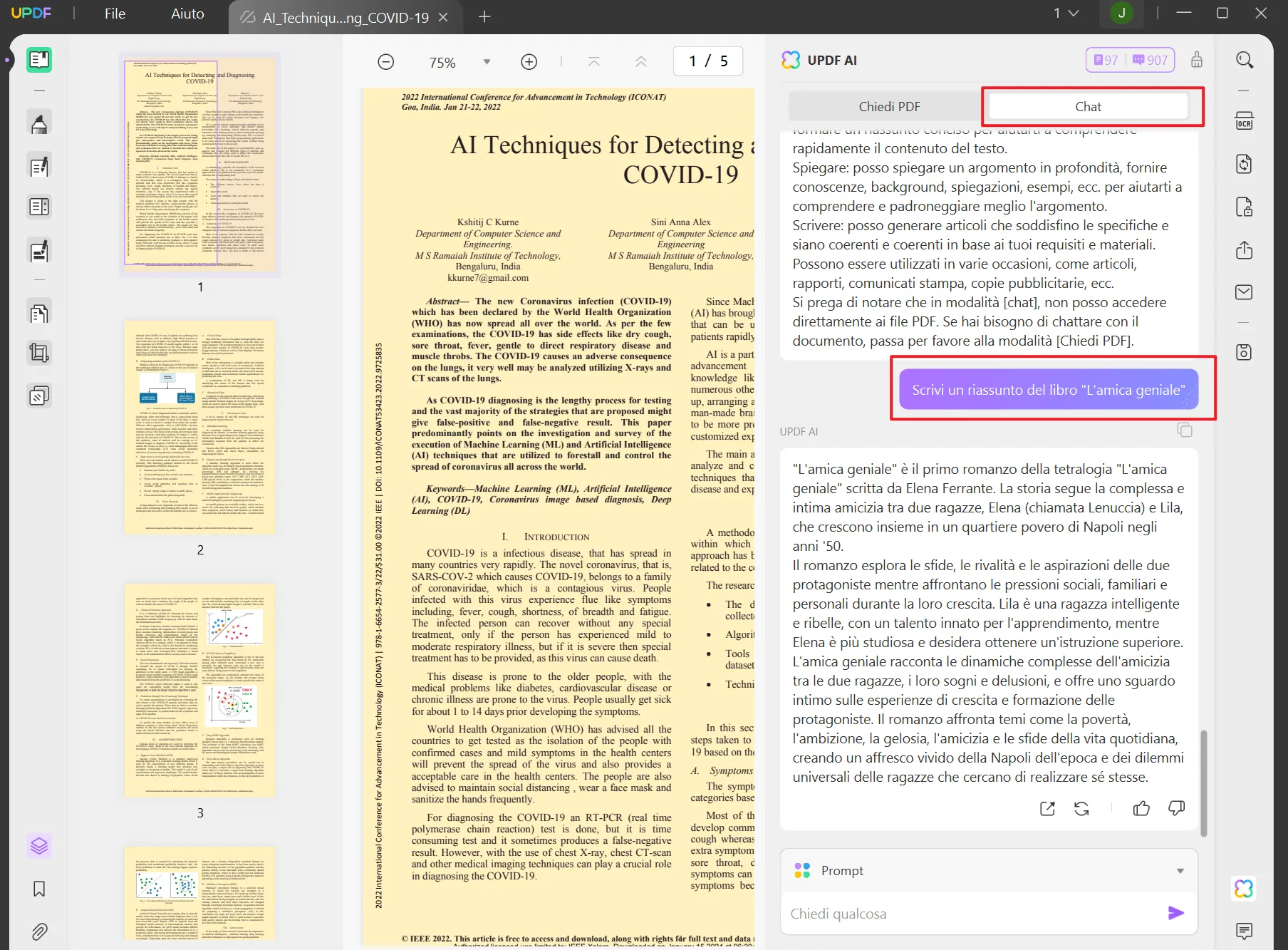This screenshot has width=1288, height=950.
Task: Clear chat with the broom icon
Action: [1197, 60]
